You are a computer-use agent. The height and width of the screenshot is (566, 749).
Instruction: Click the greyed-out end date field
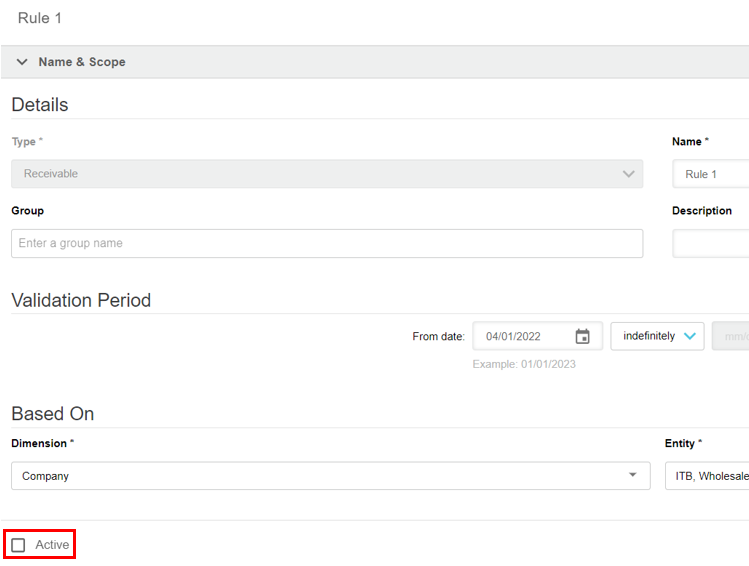click(x=732, y=336)
